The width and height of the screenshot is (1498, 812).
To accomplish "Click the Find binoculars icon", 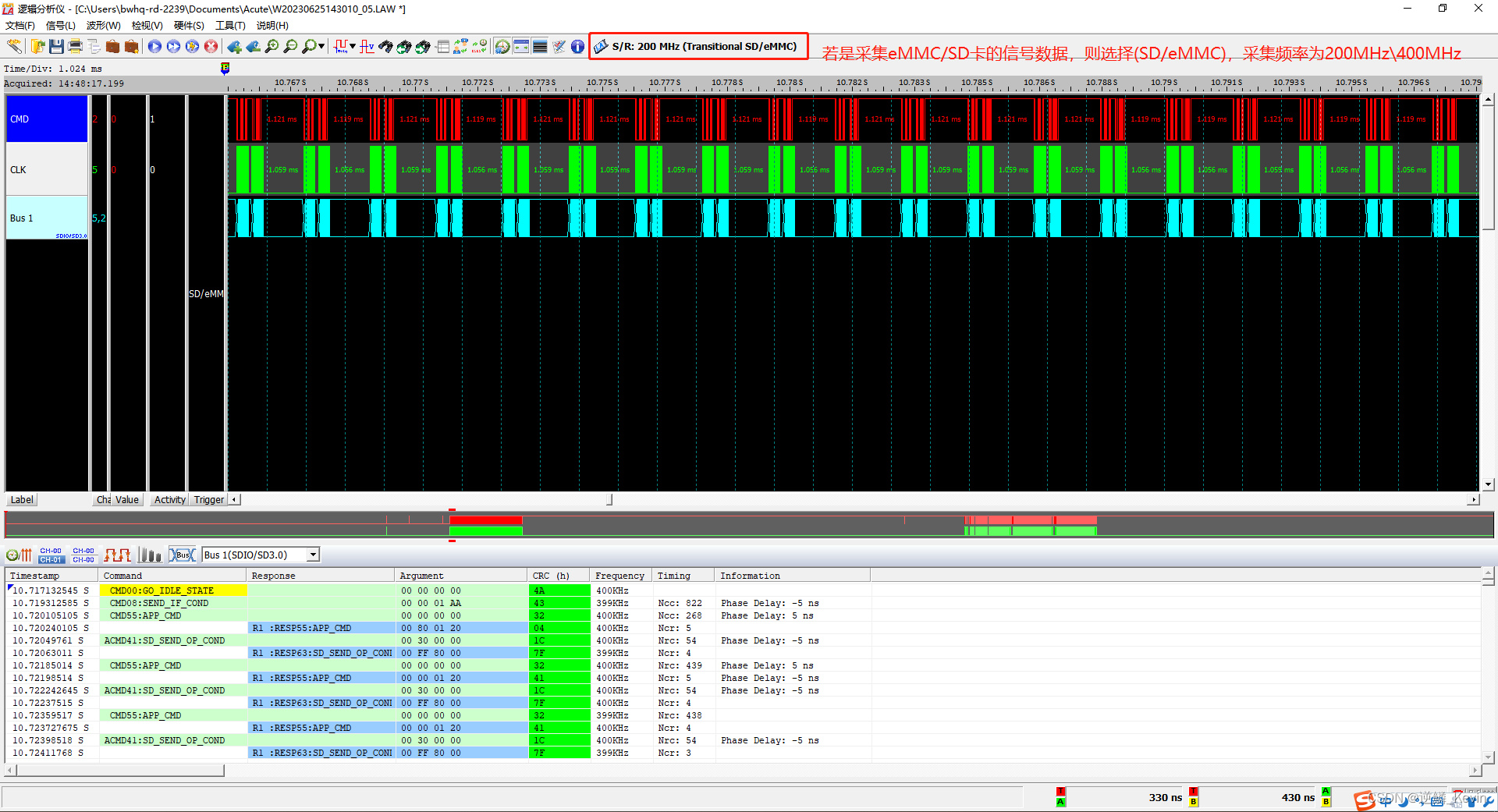I will click(385, 47).
